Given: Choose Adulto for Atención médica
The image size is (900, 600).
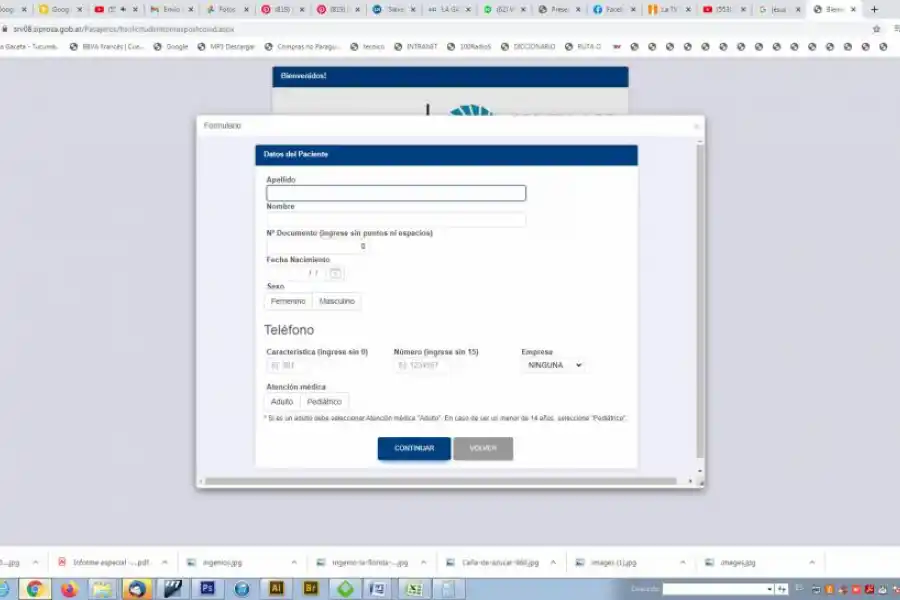Looking at the screenshot, I should coord(282,401).
